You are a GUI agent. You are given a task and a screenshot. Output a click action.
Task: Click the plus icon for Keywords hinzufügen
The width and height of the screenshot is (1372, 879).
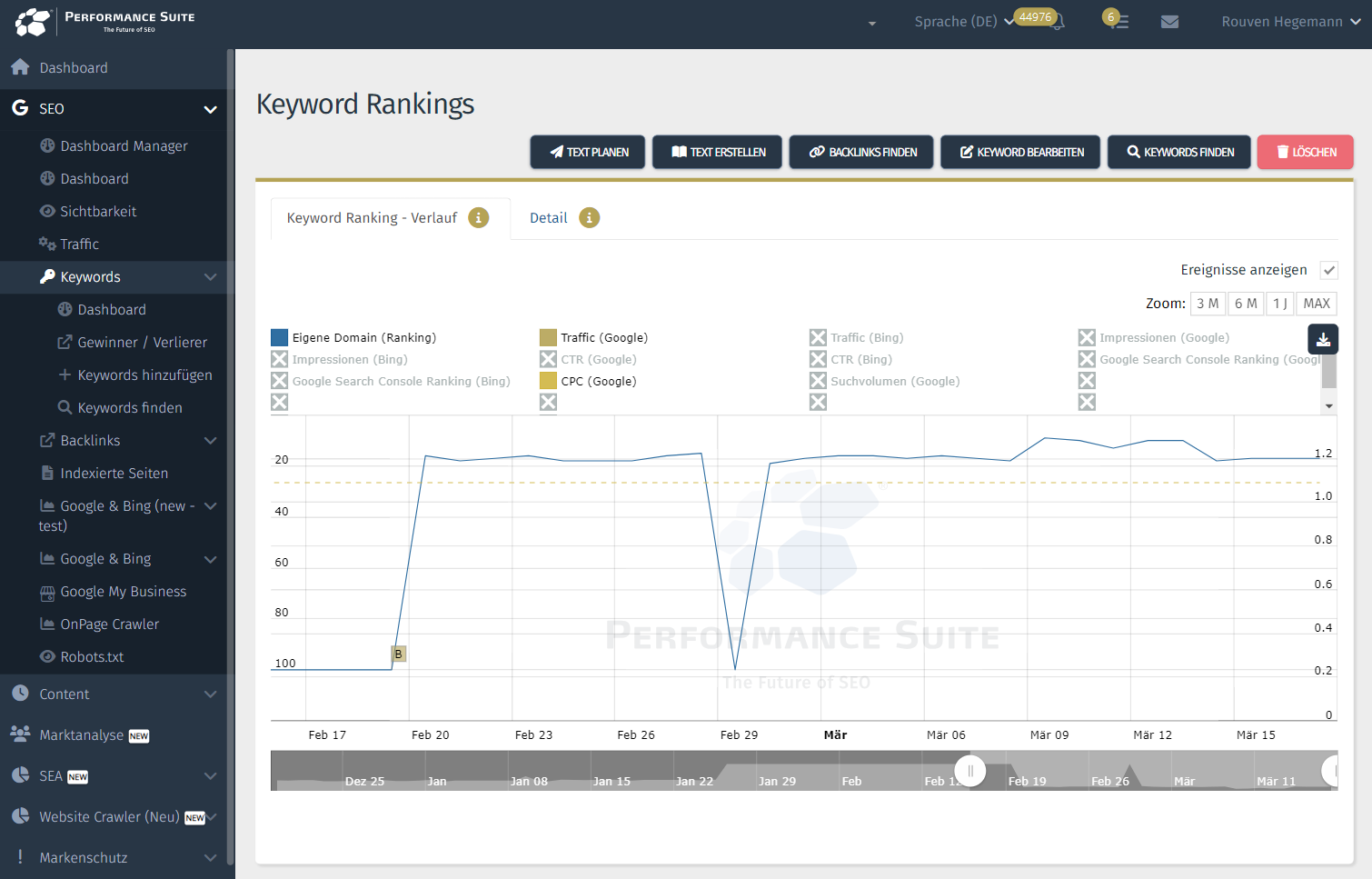click(65, 375)
